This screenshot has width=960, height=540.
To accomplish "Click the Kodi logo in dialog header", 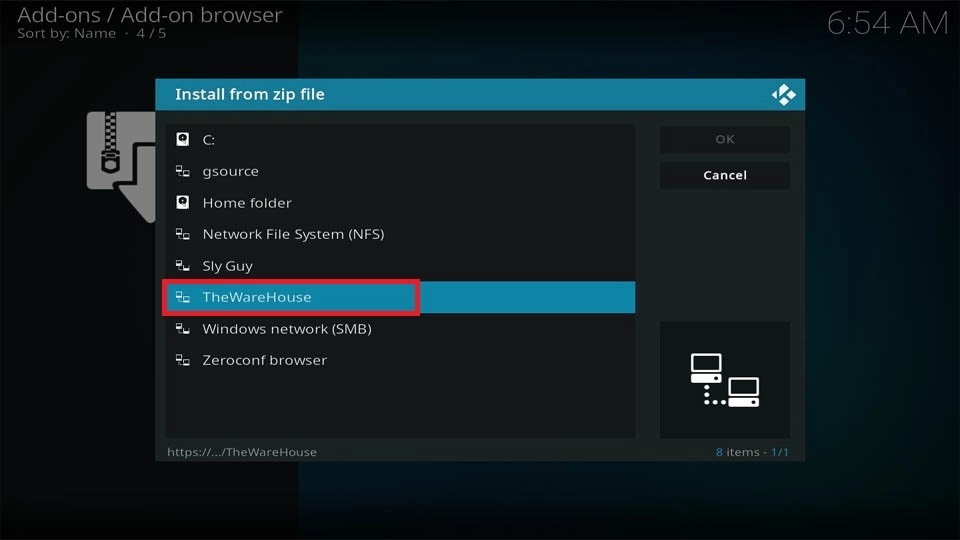I will (784, 95).
